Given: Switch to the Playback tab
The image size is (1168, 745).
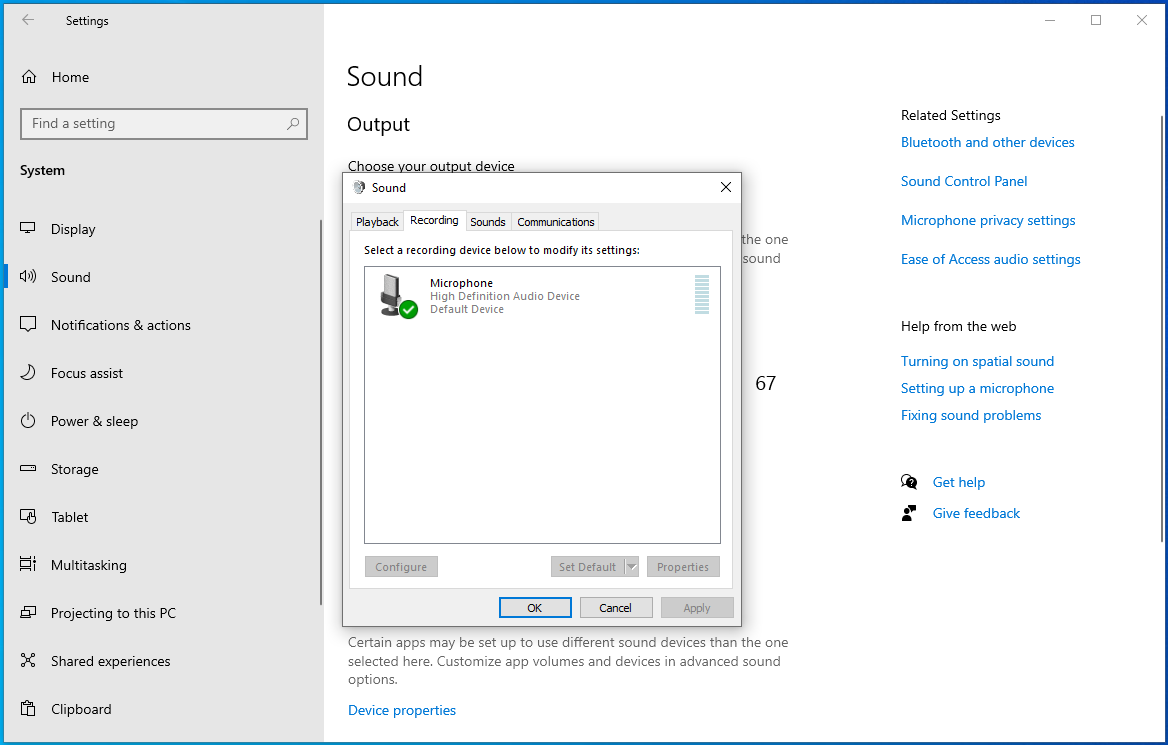Looking at the screenshot, I should pyautogui.click(x=377, y=222).
